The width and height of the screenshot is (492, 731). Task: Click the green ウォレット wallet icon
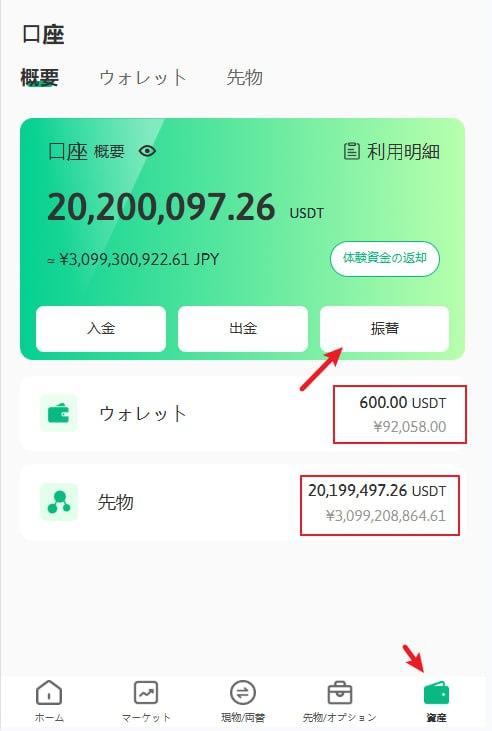click(x=59, y=413)
